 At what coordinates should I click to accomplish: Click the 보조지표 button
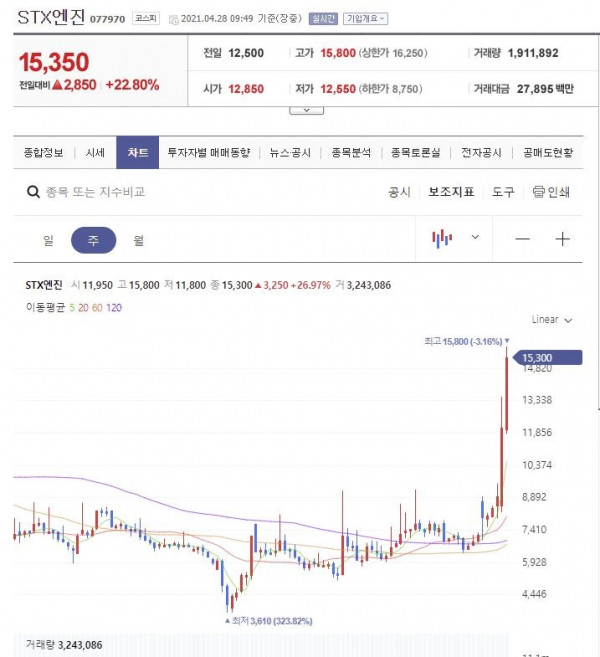click(x=451, y=192)
